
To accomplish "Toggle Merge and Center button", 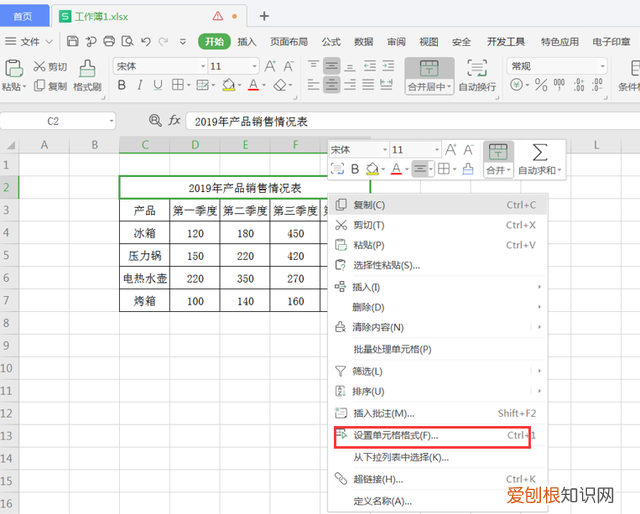I will (429, 76).
